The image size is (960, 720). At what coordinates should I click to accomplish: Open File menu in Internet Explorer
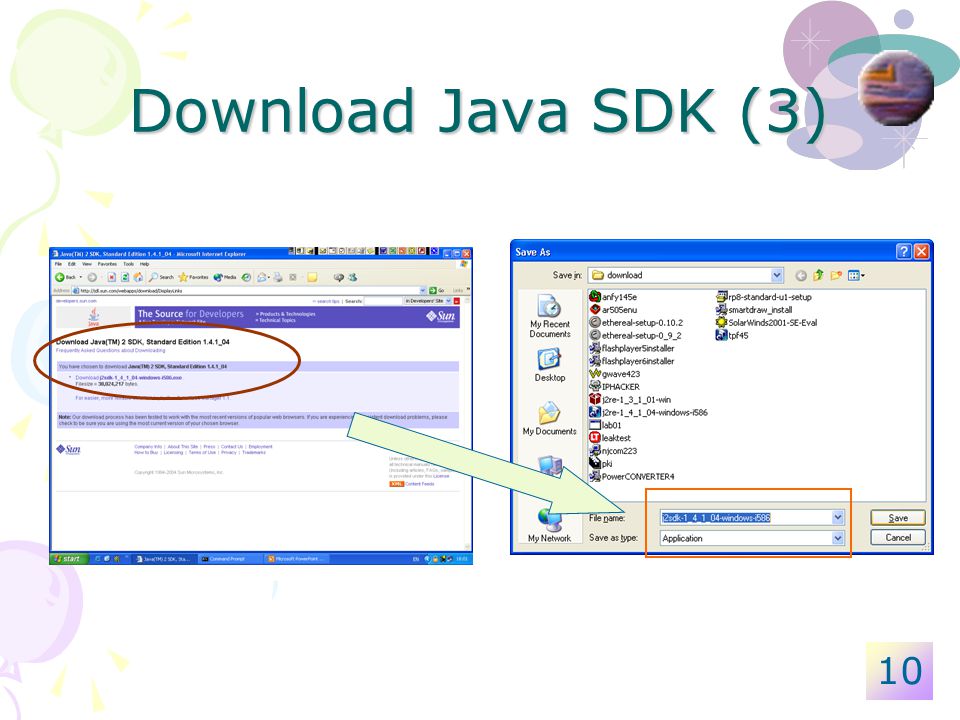coord(58,264)
